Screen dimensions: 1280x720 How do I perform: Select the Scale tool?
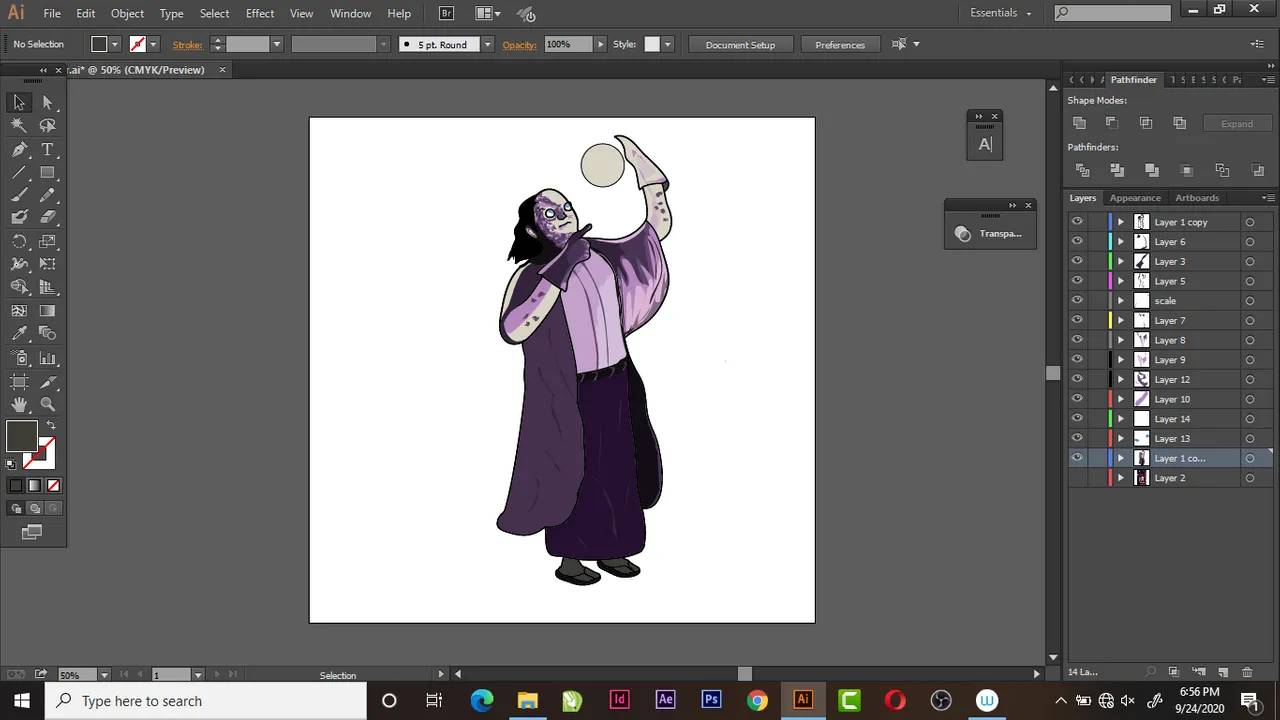point(47,241)
